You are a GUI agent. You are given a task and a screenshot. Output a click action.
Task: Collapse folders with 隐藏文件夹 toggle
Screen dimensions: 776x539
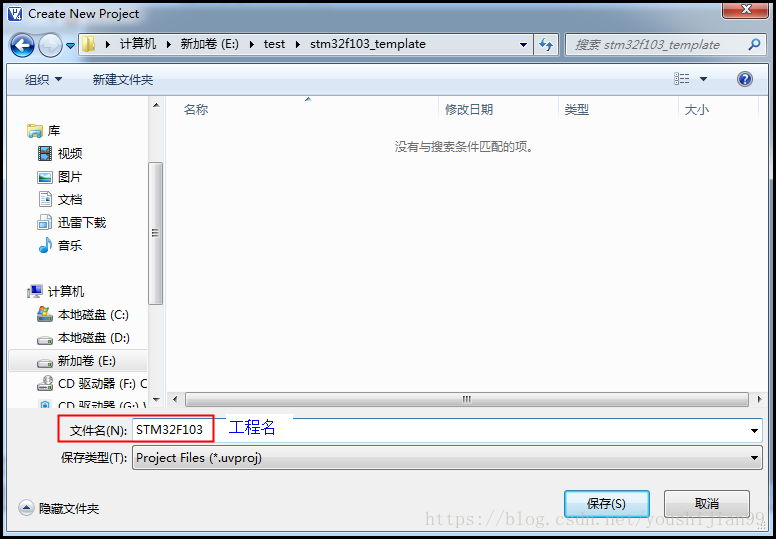pyautogui.click(x=59, y=508)
